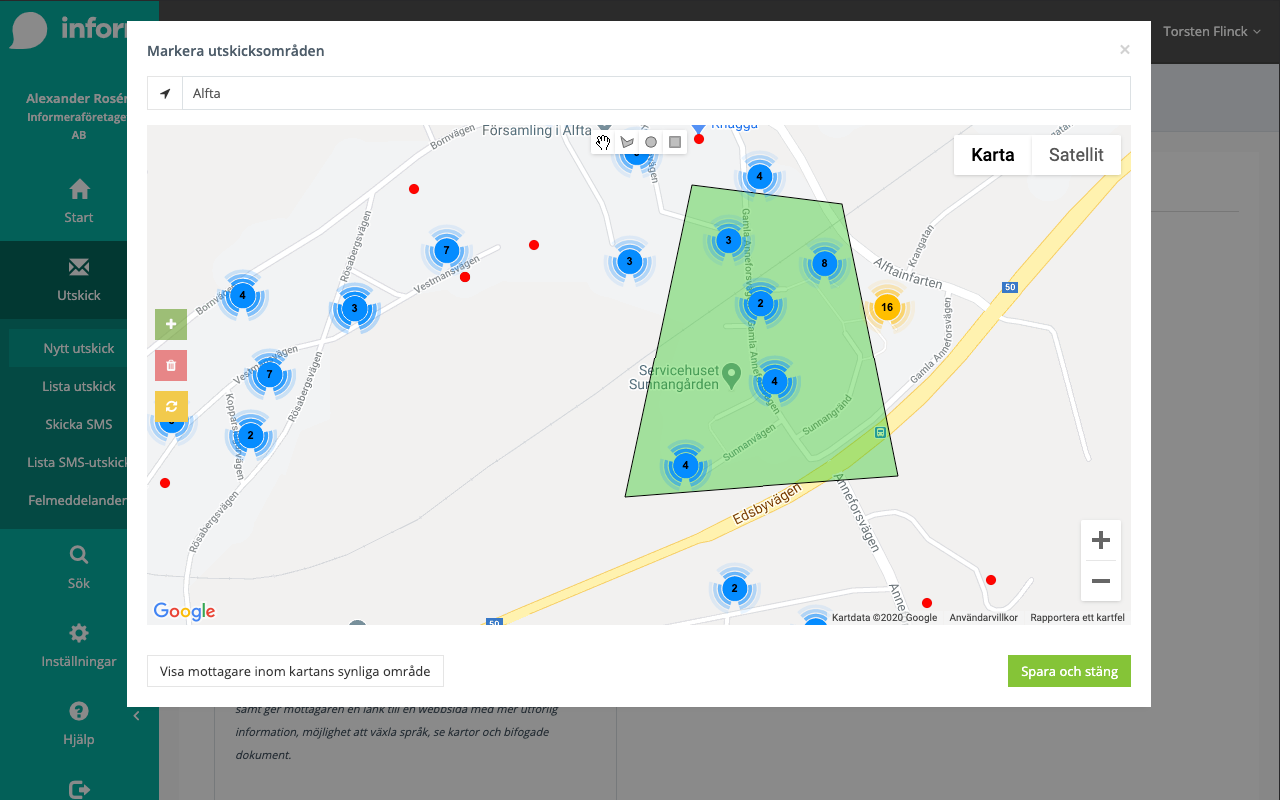Image resolution: width=1280 pixels, height=800 pixels.
Task: Click the blue 8 recipient cluster
Action: tap(824, 264)
